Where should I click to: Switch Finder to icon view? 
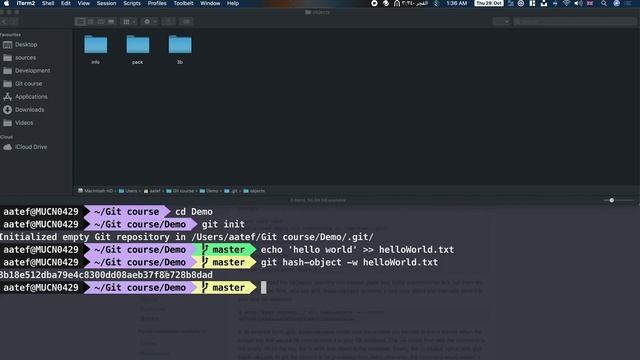[80, 22]
